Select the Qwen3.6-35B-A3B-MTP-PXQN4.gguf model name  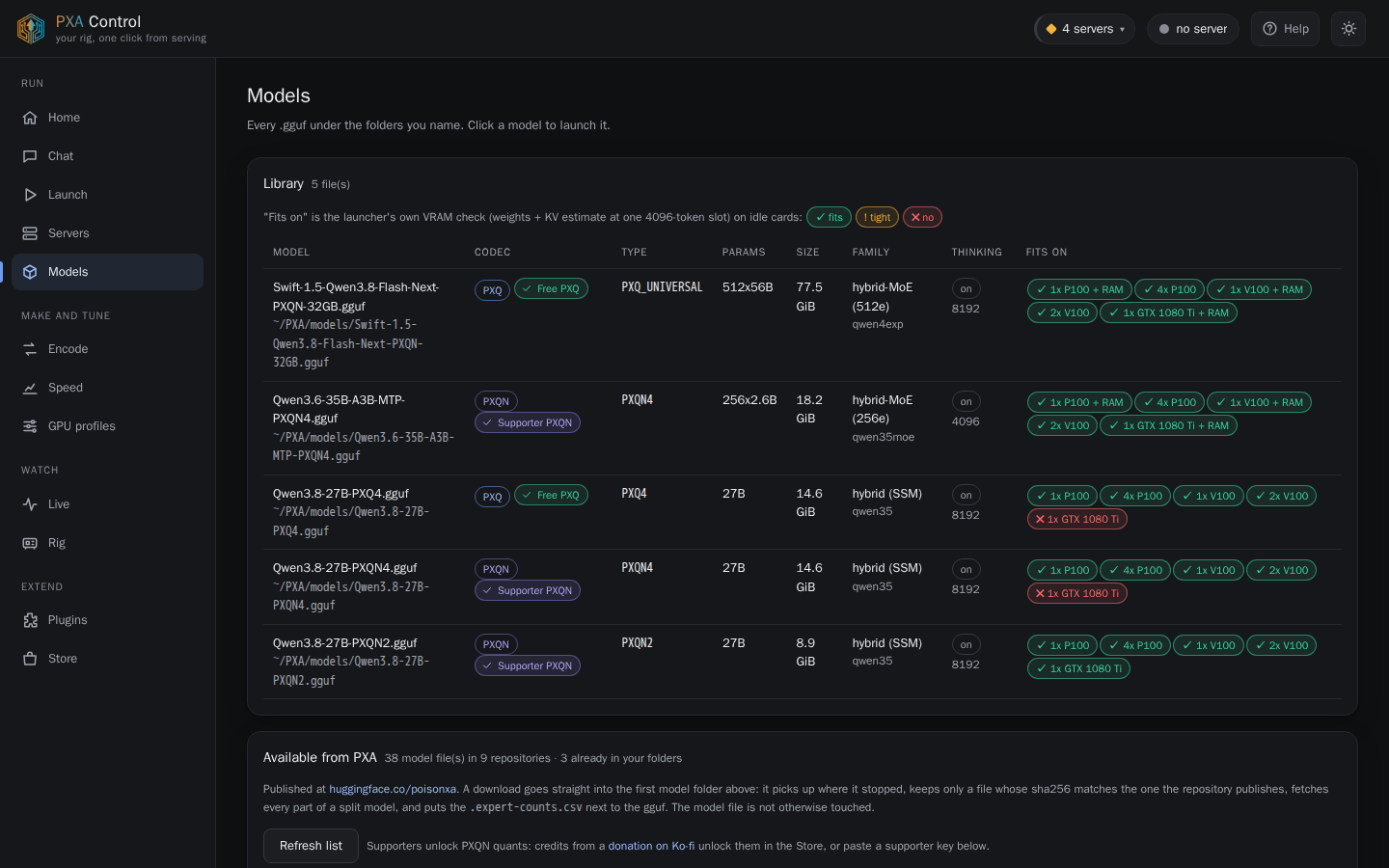pyautogui.click(x=339, y=409)
